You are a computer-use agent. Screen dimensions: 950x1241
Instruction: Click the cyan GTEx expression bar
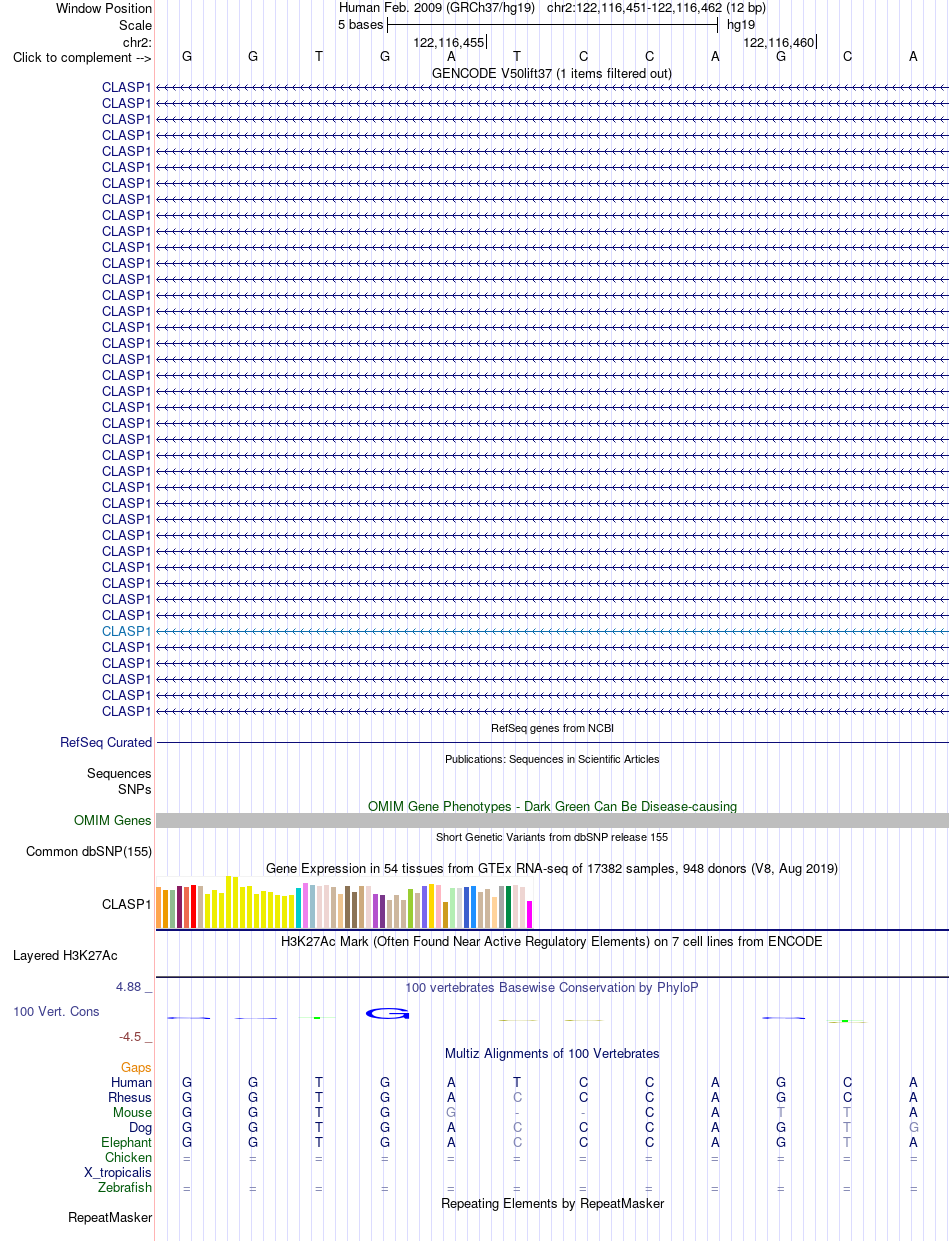pos(298,908)
